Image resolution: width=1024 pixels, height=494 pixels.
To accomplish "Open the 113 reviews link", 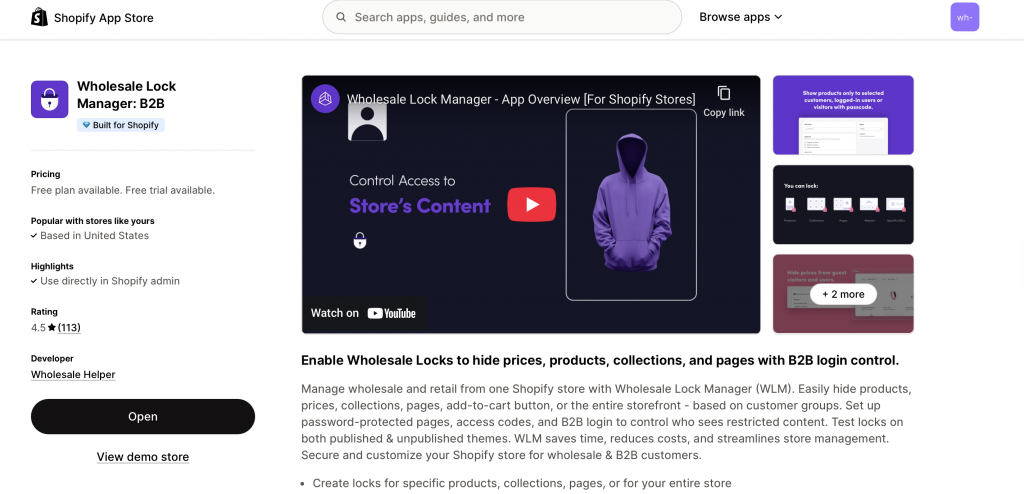I will click(69, 327).
